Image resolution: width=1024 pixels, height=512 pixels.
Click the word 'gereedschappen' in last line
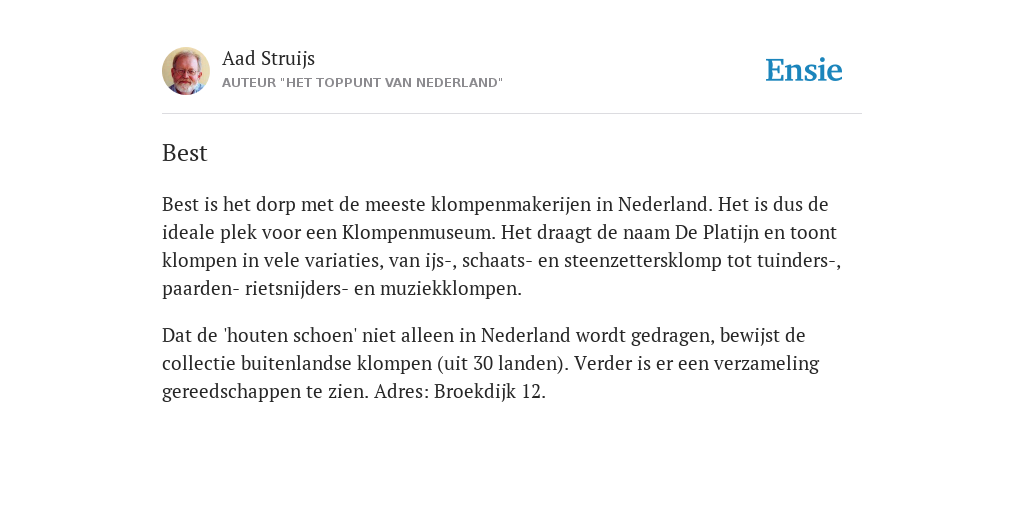232,391
